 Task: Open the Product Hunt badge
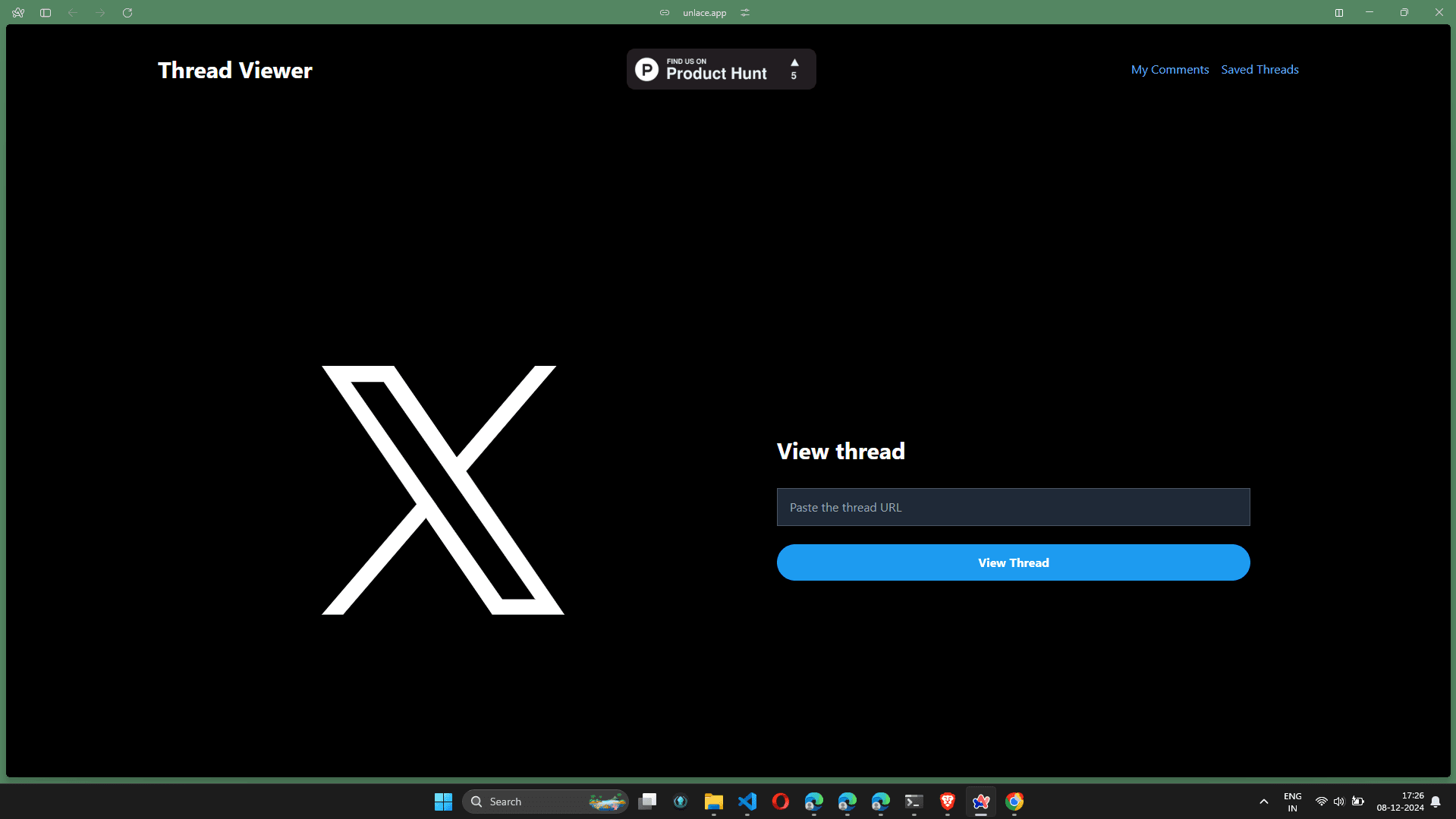click(x=722, y=69)
